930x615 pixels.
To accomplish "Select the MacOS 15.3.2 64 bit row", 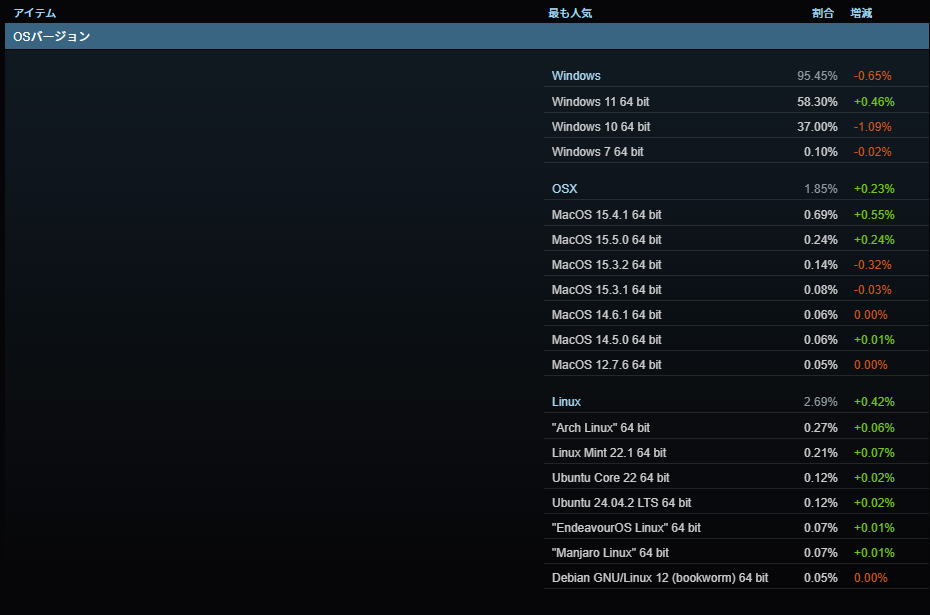I will tap(736, 265).
